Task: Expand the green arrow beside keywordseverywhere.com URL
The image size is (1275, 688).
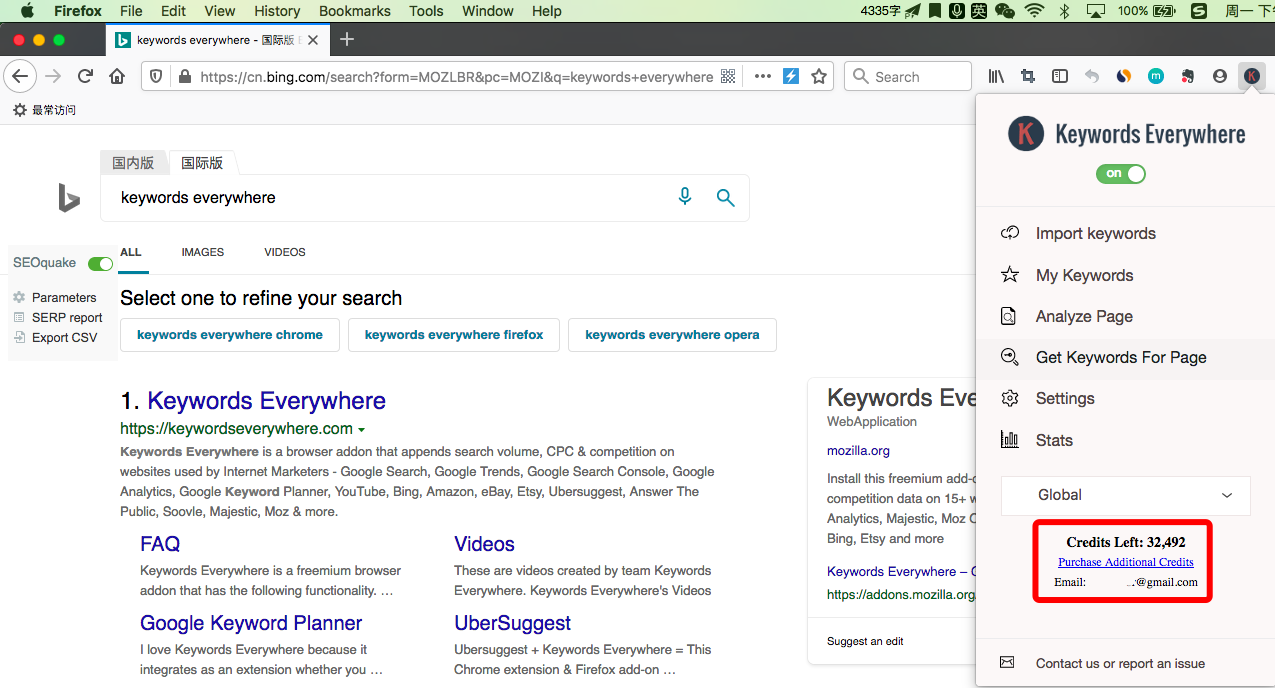Action: click(x=361, y=430)
